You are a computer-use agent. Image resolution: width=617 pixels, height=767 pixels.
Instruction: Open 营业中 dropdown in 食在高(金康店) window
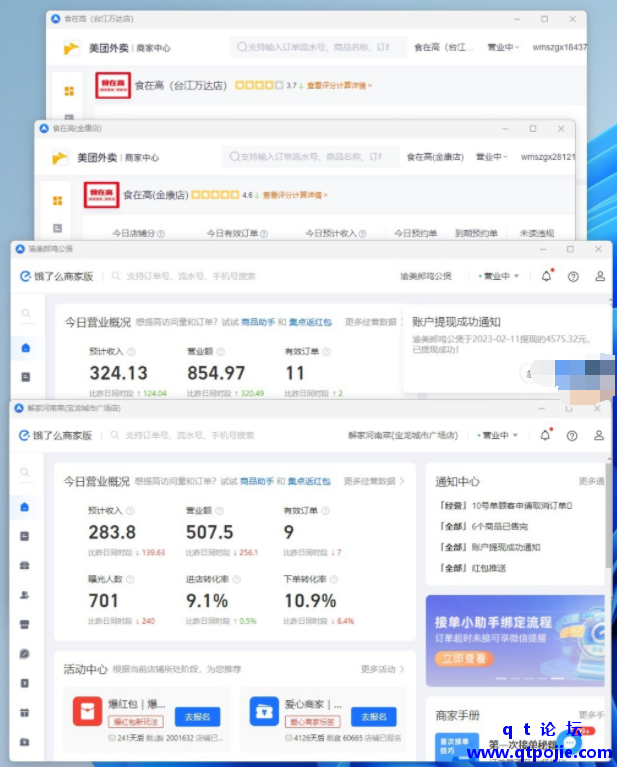tap(492, 157)
